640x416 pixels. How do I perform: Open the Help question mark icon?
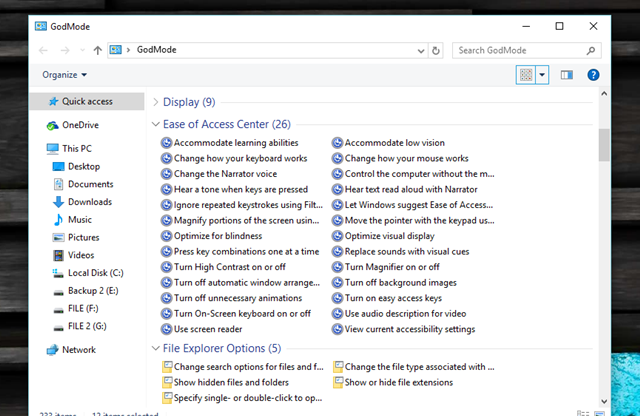tap(593, 75)
